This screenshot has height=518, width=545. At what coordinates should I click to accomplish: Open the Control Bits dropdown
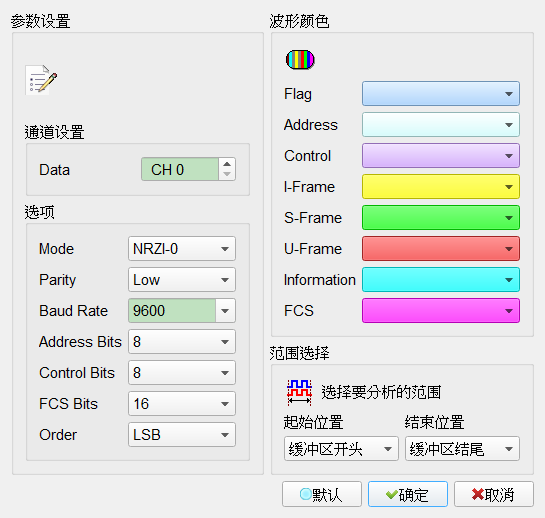182,372
